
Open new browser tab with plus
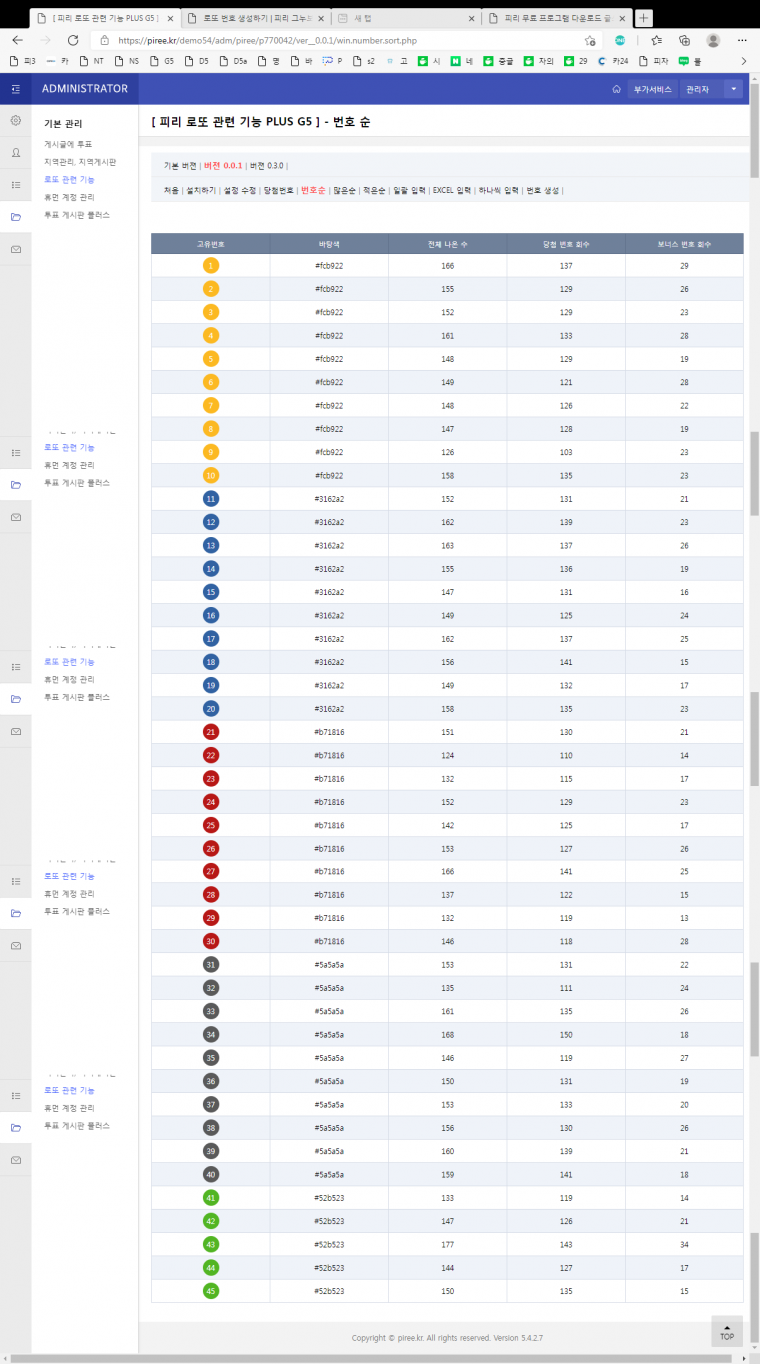click(644, 18)
